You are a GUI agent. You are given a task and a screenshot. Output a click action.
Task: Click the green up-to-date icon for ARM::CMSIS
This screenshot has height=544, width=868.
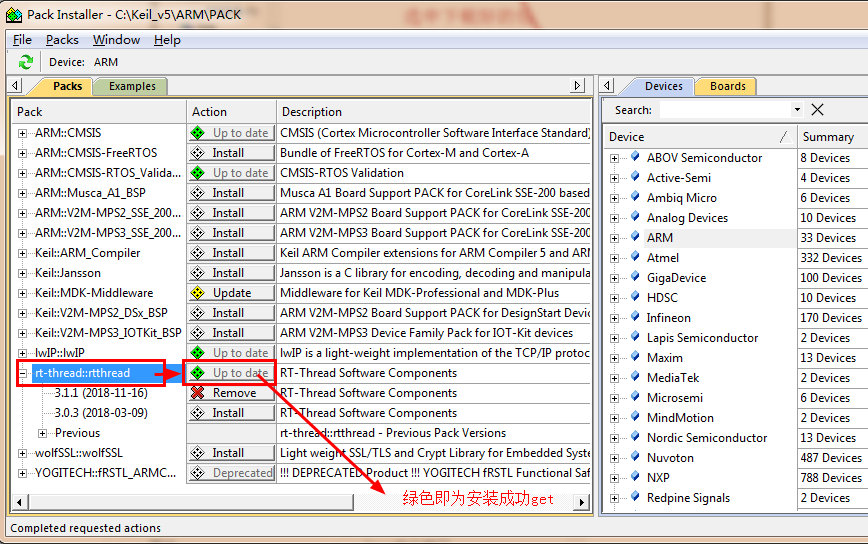coord(198,133)
